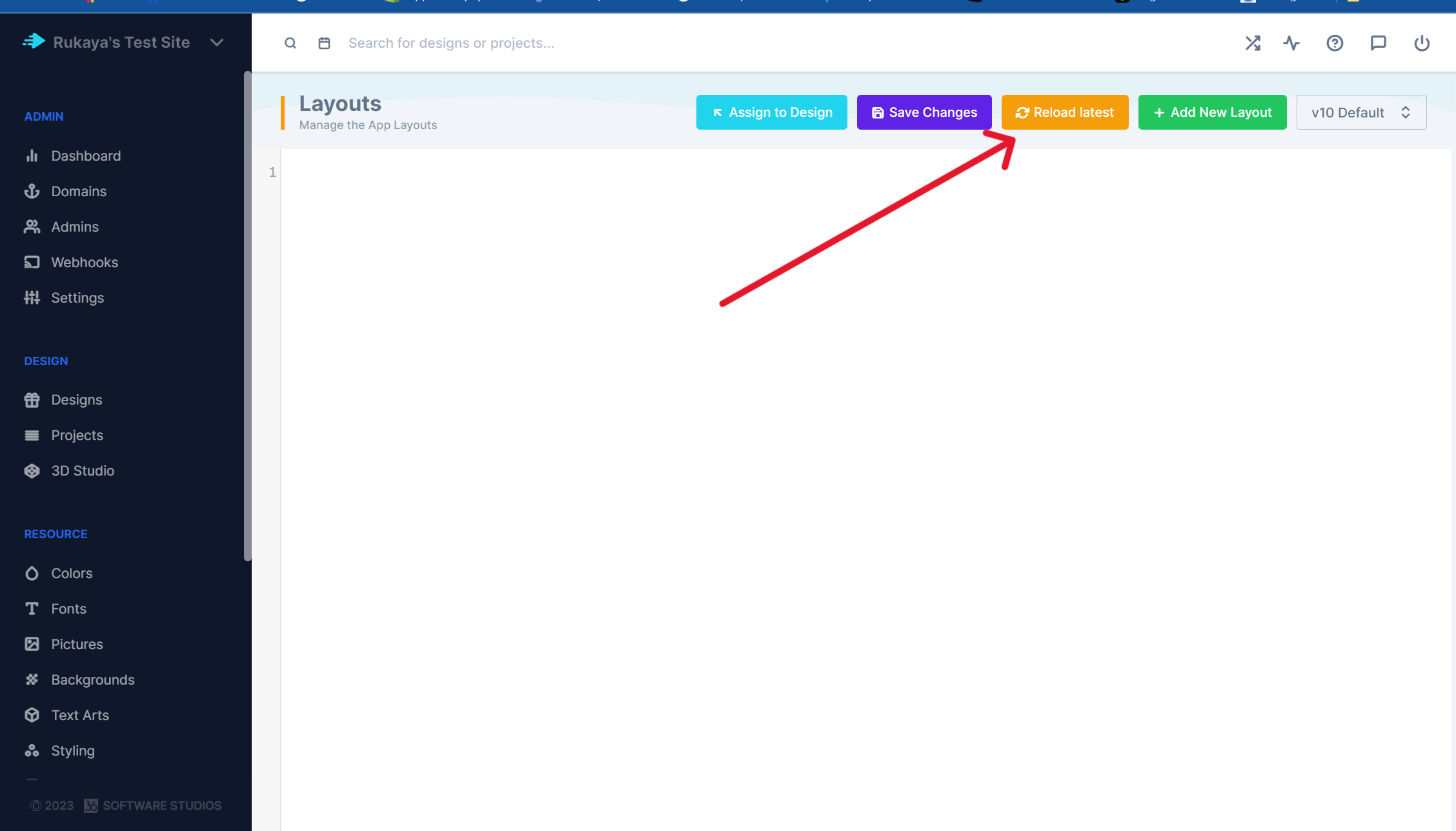Open the chat message icon
The image size is (1456, 831).
pos(1379,43)
